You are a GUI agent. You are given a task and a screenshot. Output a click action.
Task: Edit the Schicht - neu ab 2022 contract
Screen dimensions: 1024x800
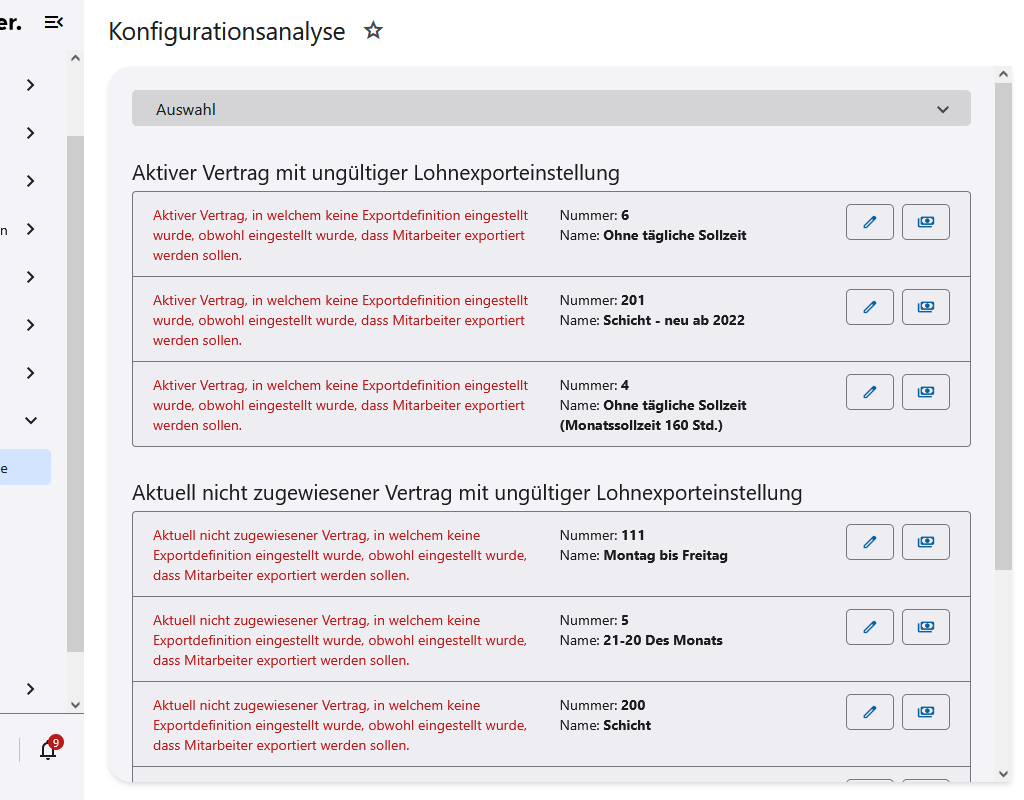click(x=869, y=307)
